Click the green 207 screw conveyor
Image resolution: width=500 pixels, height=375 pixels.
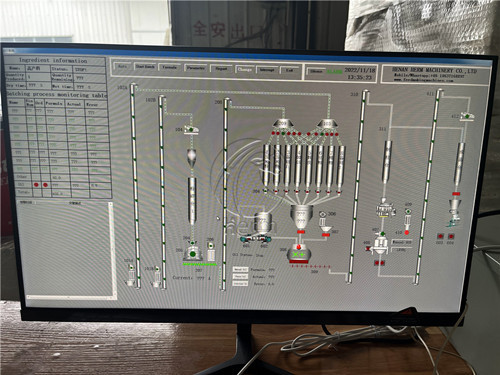pos(200,264)
